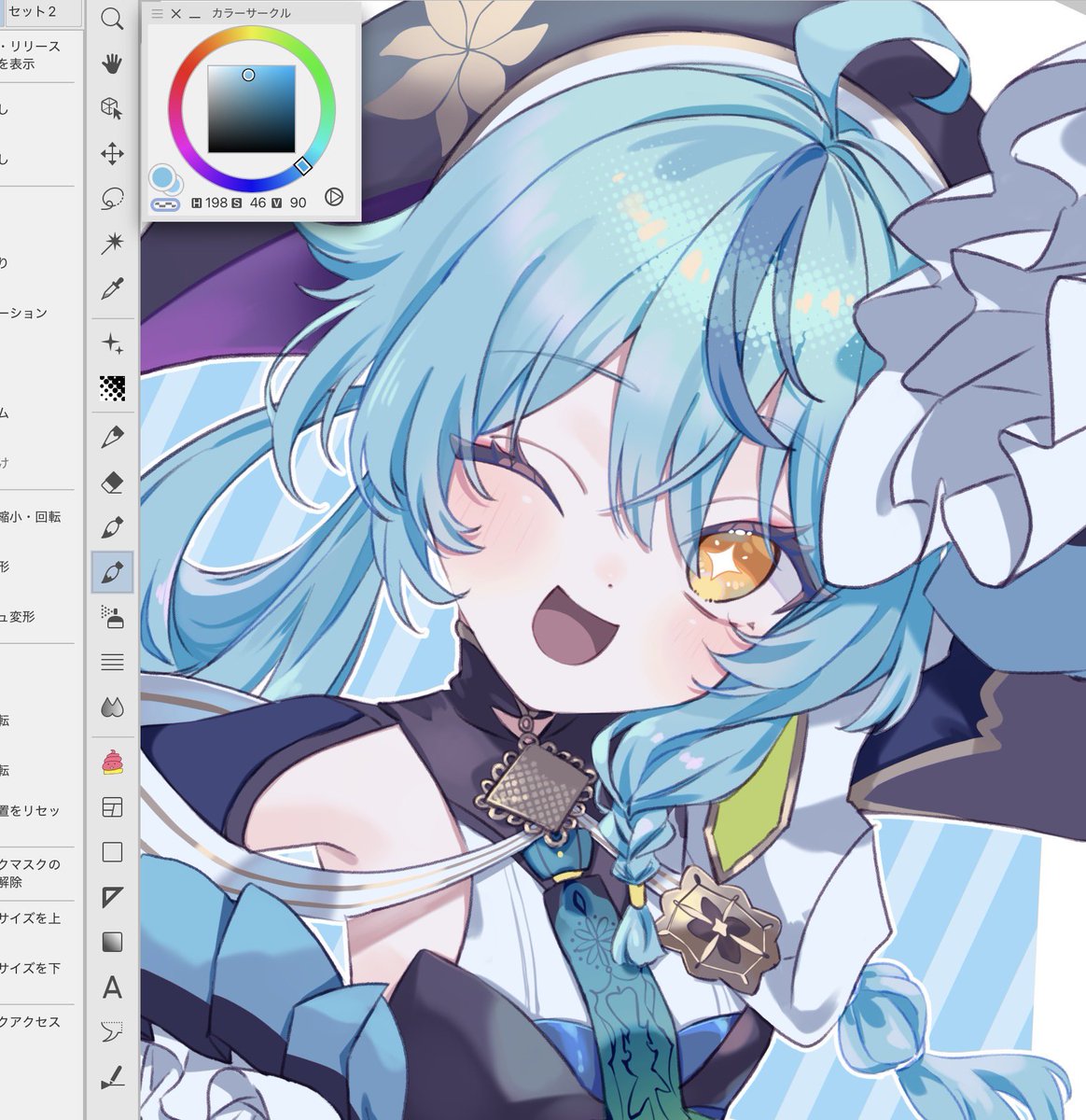Select the pink cream Decoration tool
This screenshot has width=1086, height=1120.
112,762
